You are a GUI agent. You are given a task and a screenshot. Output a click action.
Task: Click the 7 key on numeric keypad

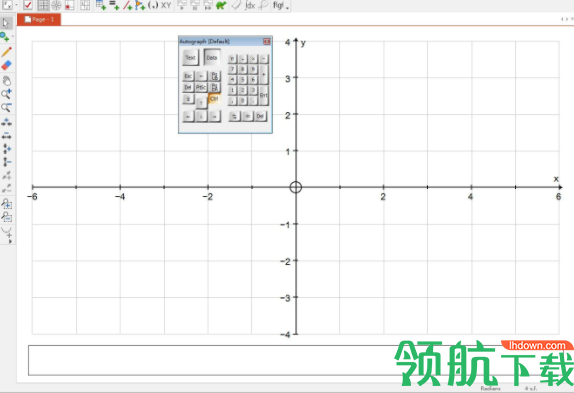tap(232, 69)
